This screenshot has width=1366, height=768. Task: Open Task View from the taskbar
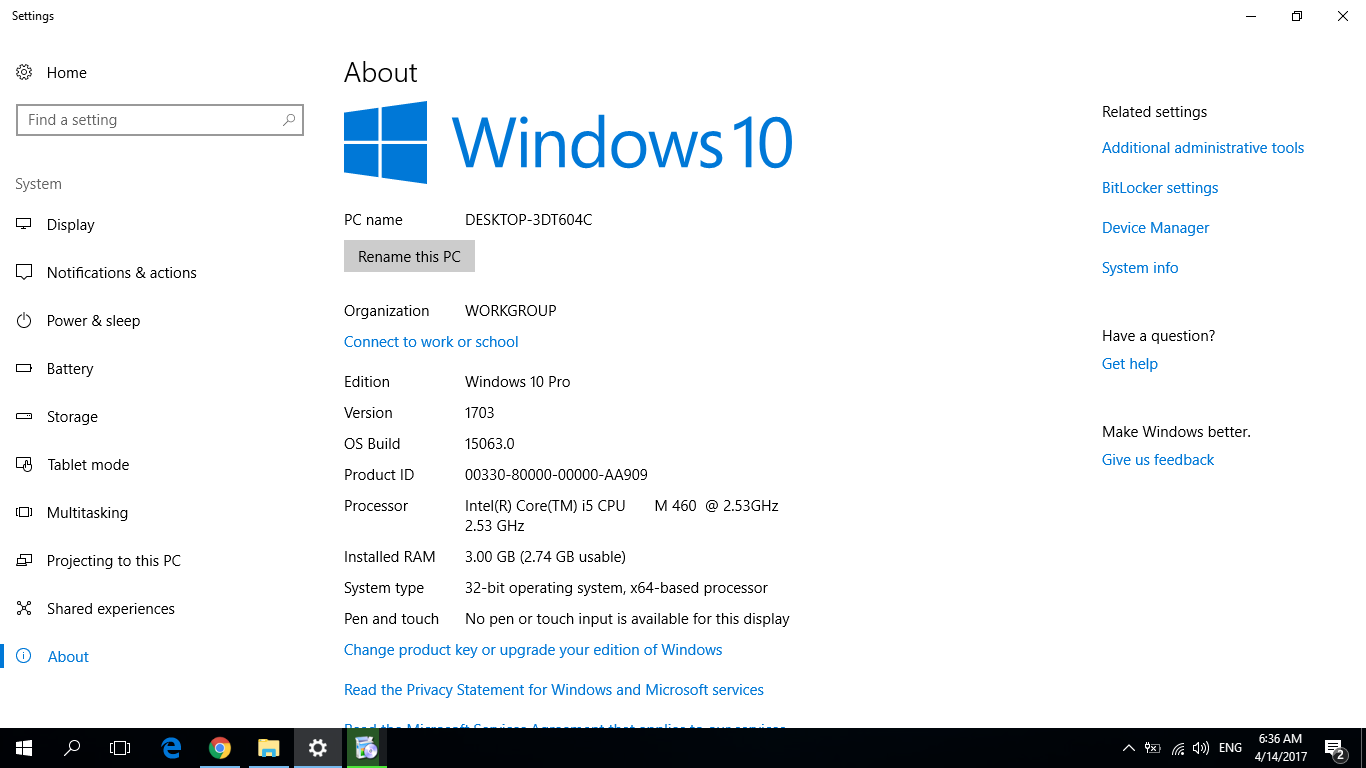tap(120, 748)
